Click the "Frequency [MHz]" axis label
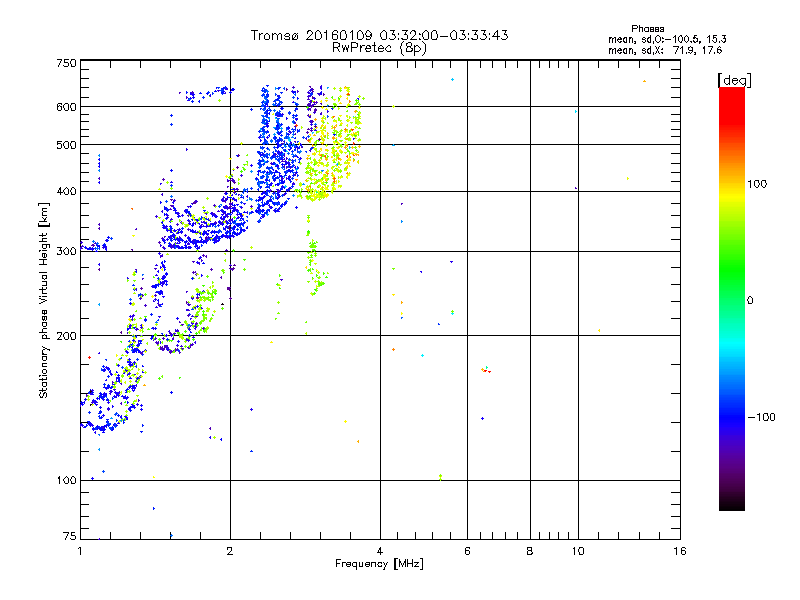This screenshot has height=600, width=800. click(379, 564)
